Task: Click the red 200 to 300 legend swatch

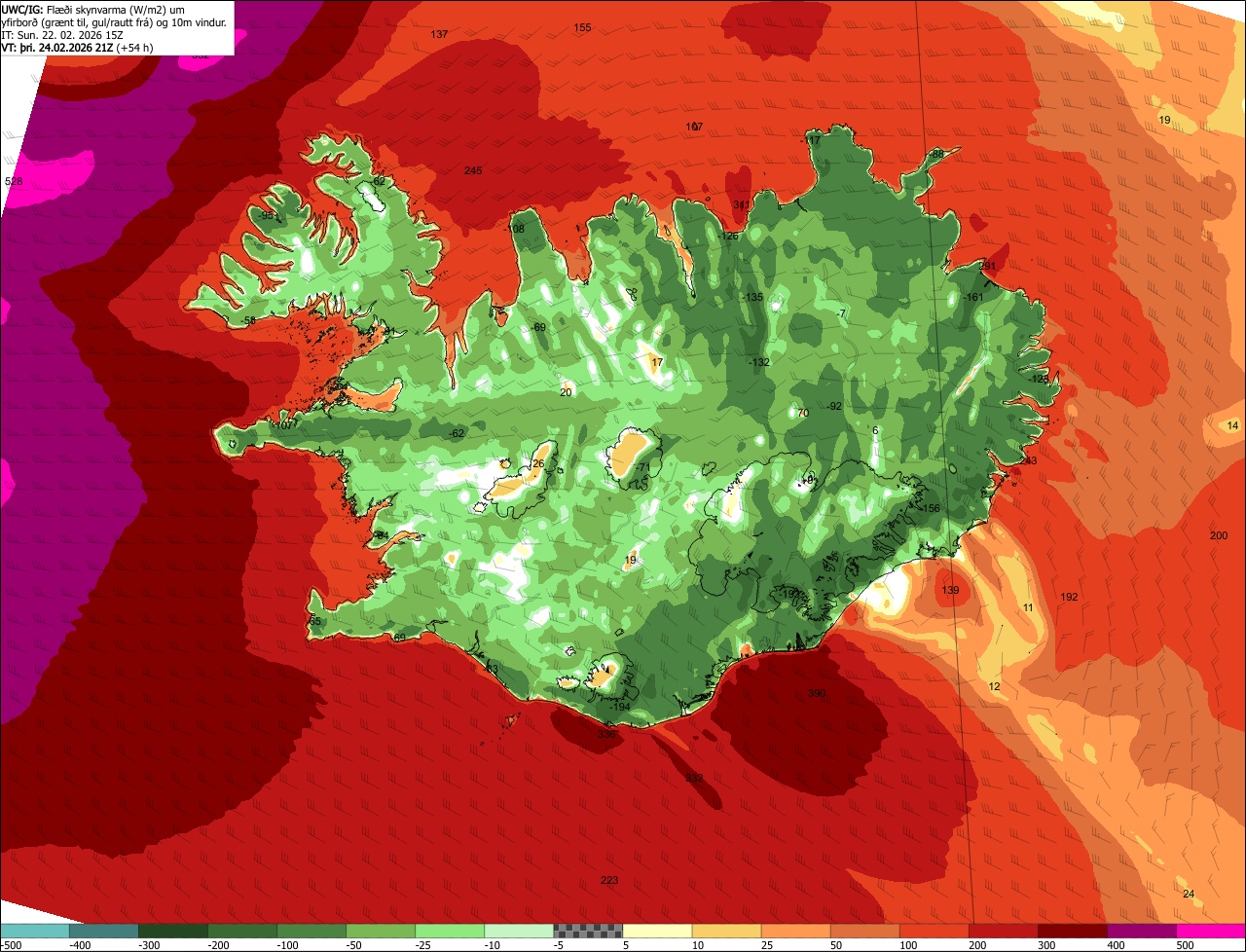Action: pyautogui.click(x=1003, y=930)
